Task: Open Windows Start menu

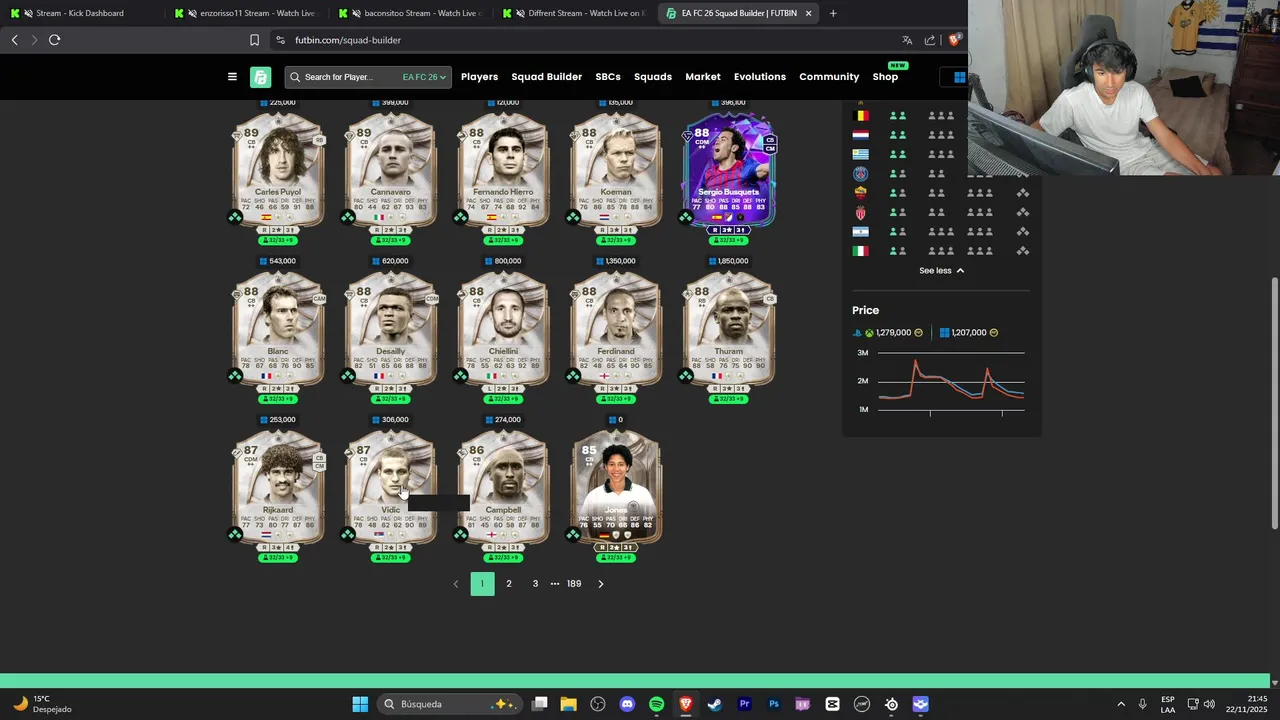Action: pyautogui.click(x=360, y=704)
